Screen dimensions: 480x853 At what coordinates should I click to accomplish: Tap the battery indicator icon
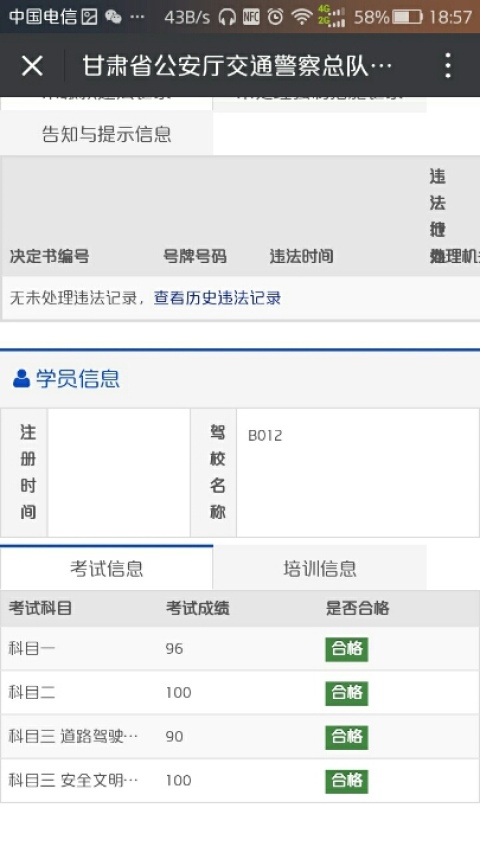point(408,17)
